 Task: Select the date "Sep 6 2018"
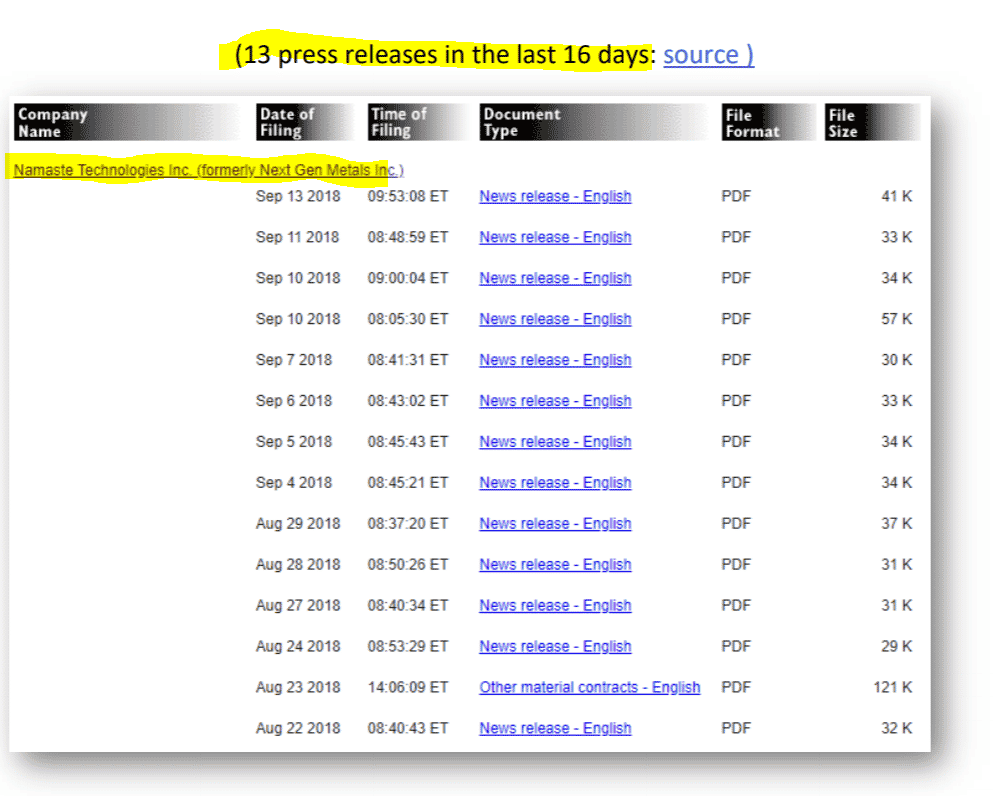pyautogui.click(x=294, y=401)
